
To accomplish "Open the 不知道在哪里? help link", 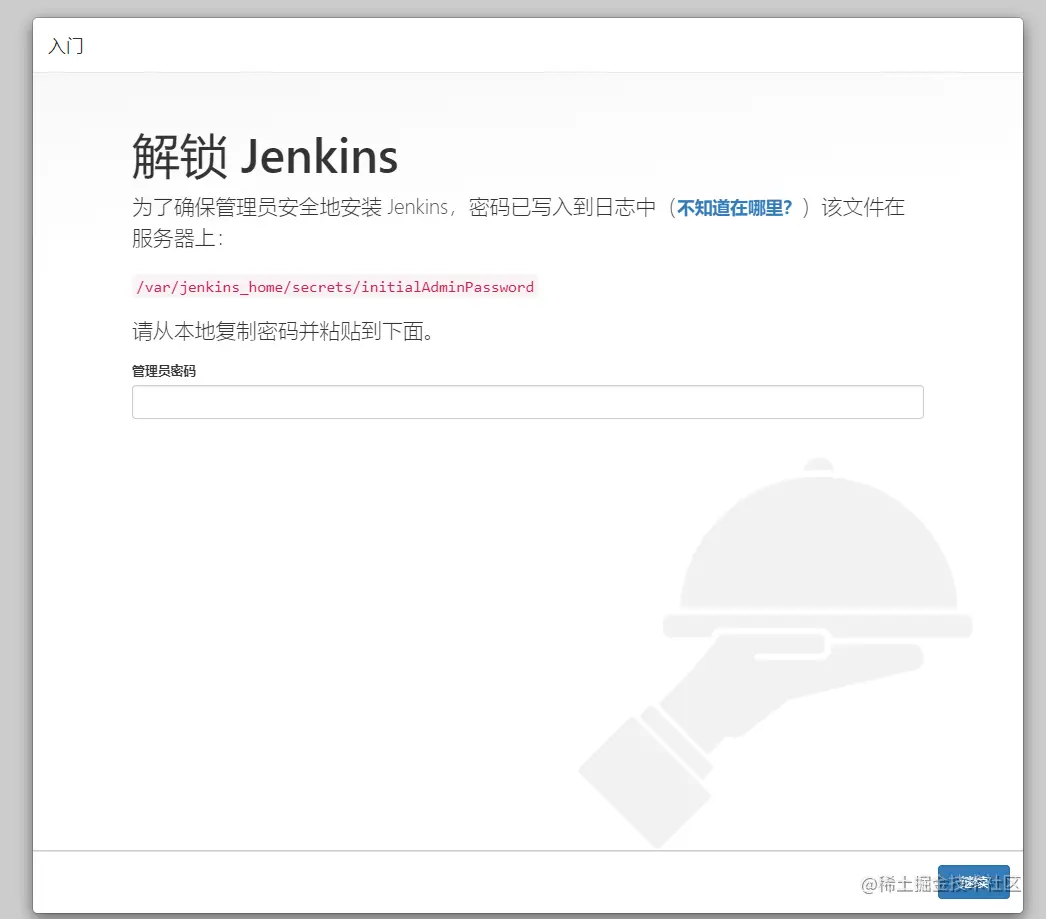I will 734,208.
